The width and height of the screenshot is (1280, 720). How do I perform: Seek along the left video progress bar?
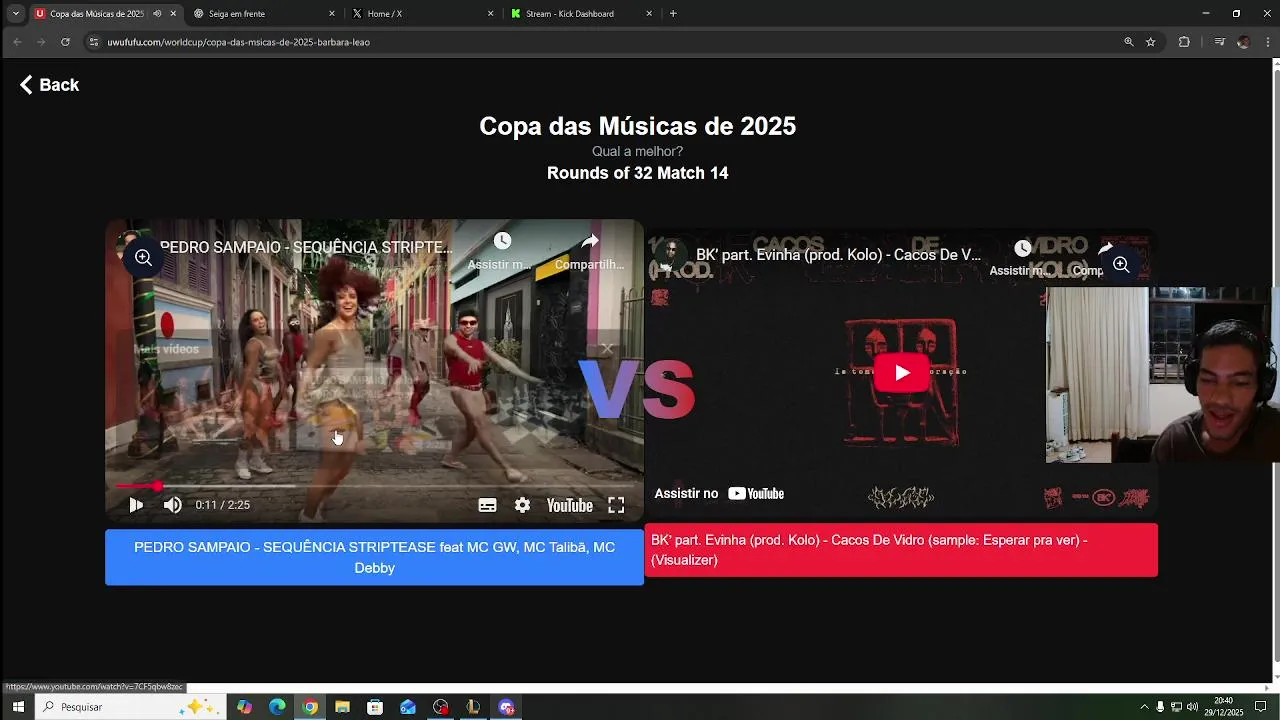[x=374, y=486]
